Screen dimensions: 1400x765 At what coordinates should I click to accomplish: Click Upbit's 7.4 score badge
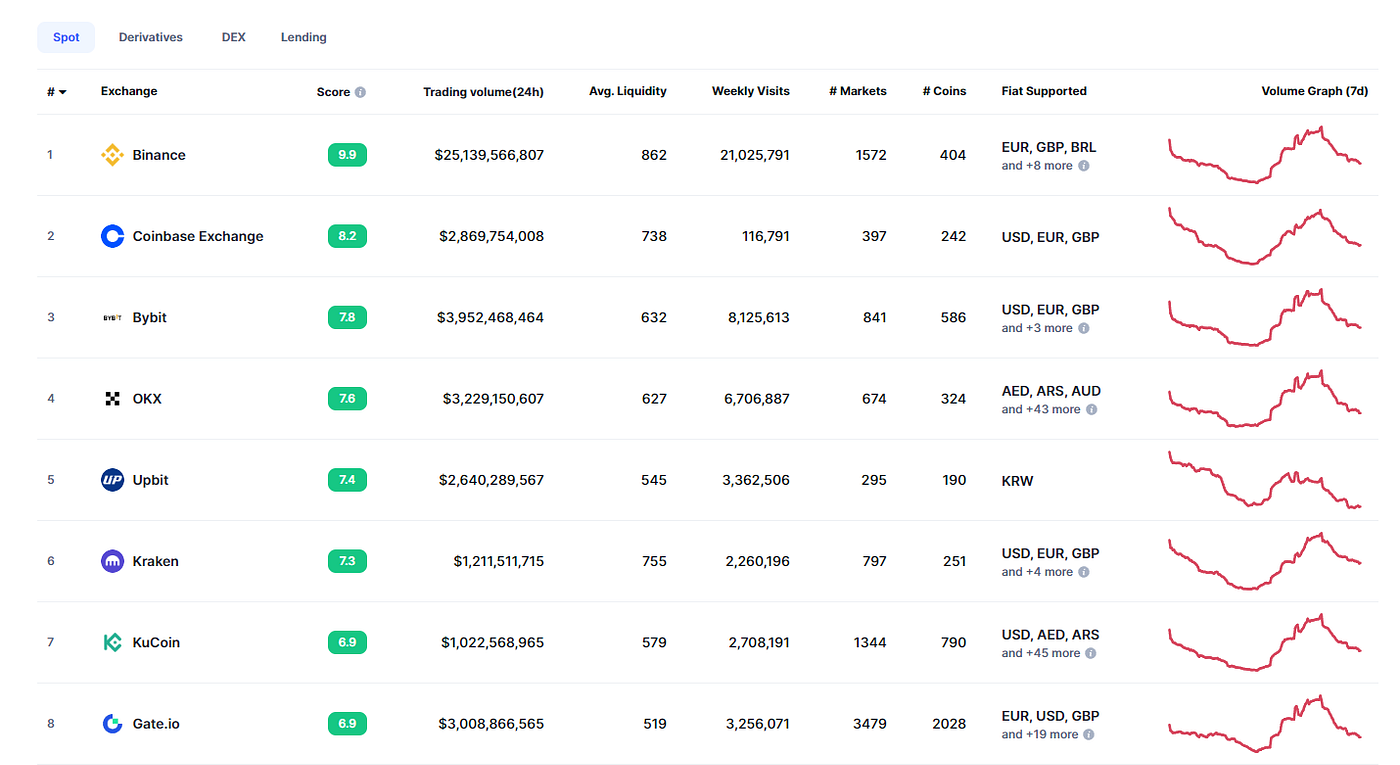point(347,480)
